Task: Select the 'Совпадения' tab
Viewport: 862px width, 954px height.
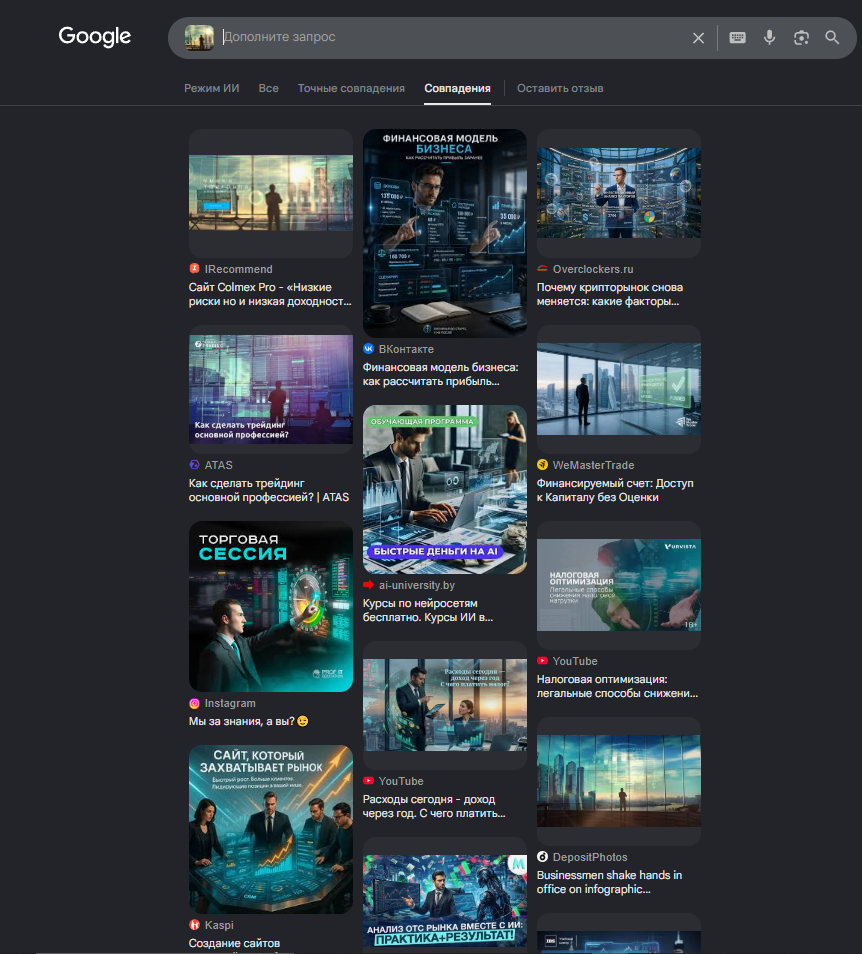Action: coord(457,88)
